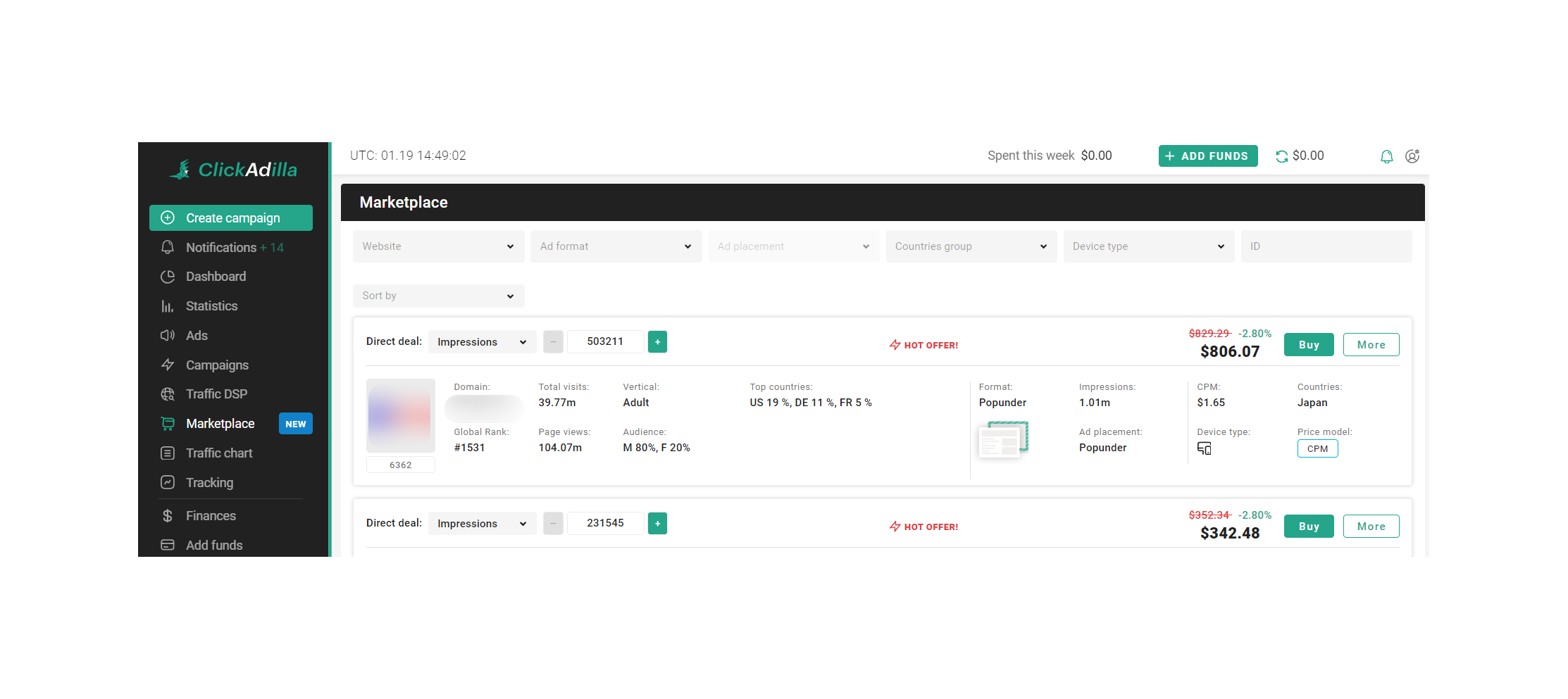
Task: Expand the Website filter dropdown
Action: point(438,246)
